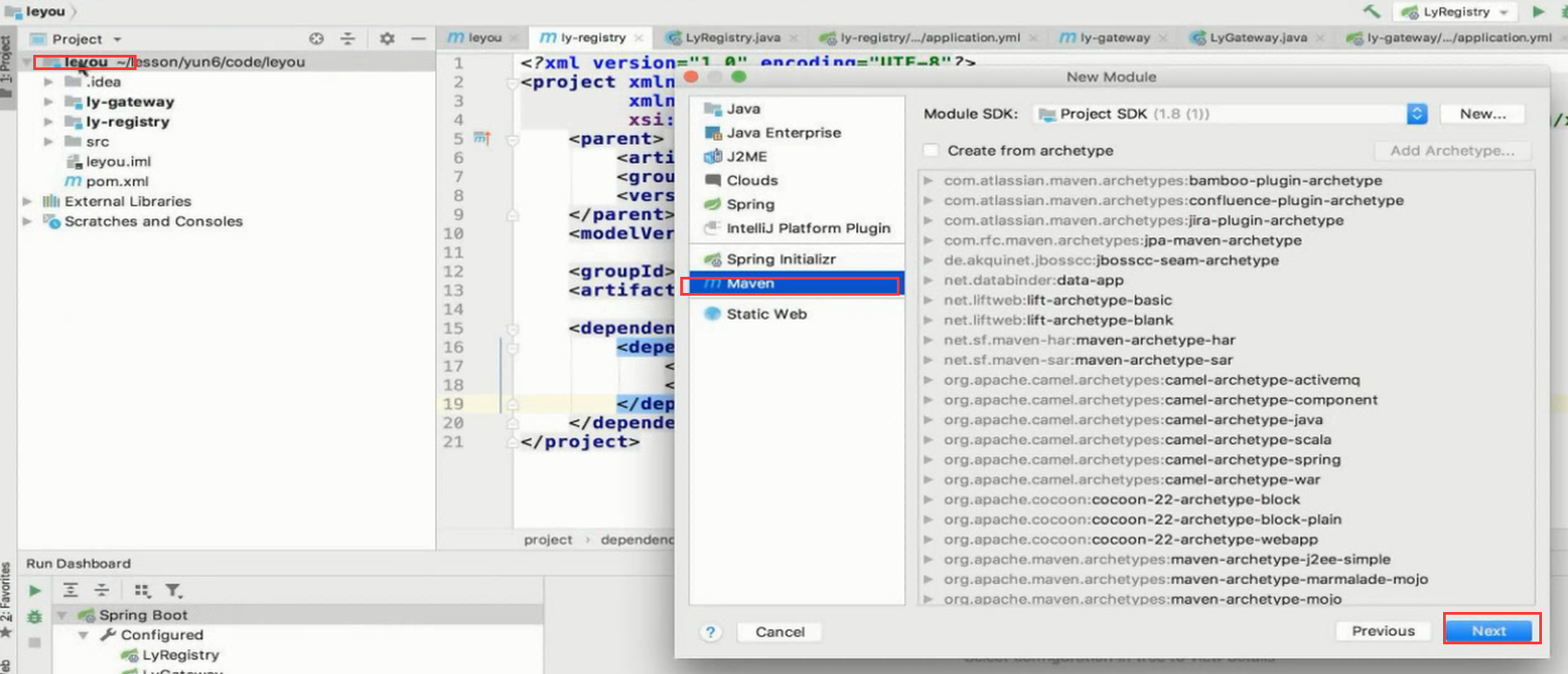Screen dimensions: 1568x674
Task: Select Static Web module type
Action: click(x=796, y=314)
